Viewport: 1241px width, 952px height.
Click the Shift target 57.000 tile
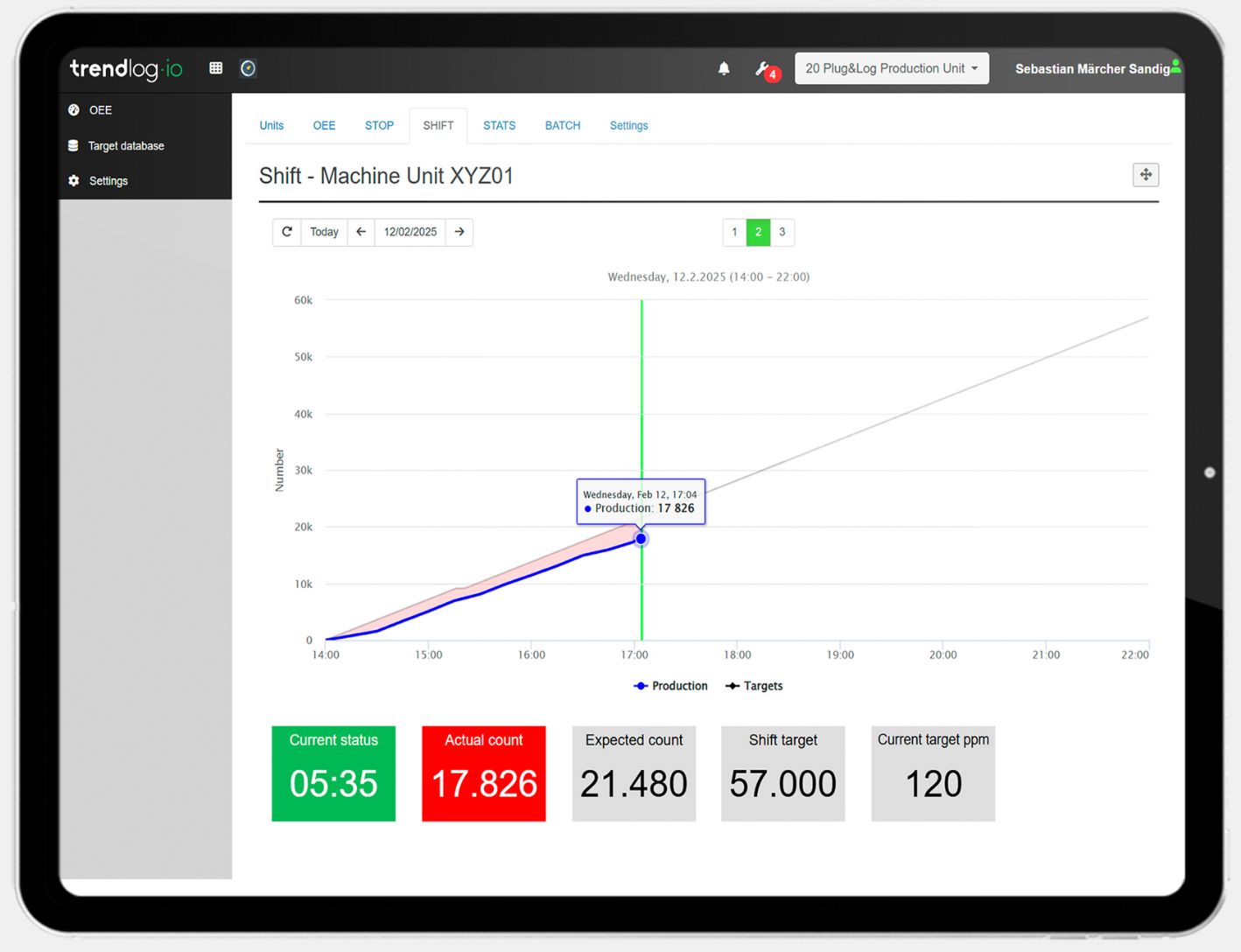tap(783, 773)
